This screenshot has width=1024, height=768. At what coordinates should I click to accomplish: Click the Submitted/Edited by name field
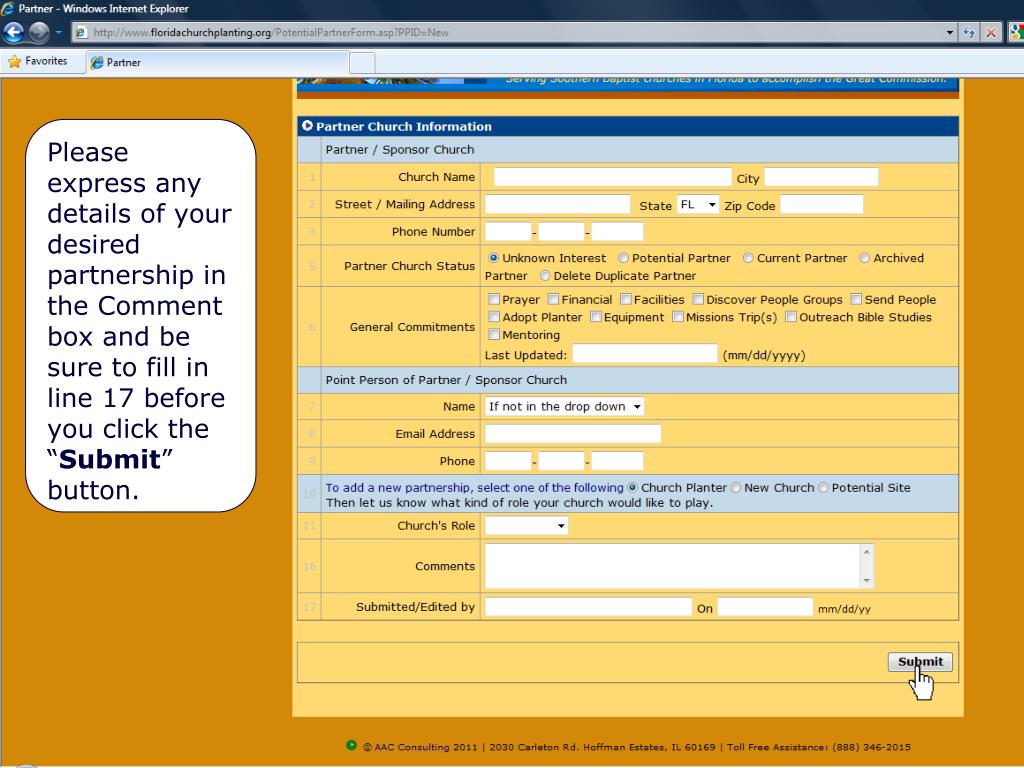pos(588,607)
